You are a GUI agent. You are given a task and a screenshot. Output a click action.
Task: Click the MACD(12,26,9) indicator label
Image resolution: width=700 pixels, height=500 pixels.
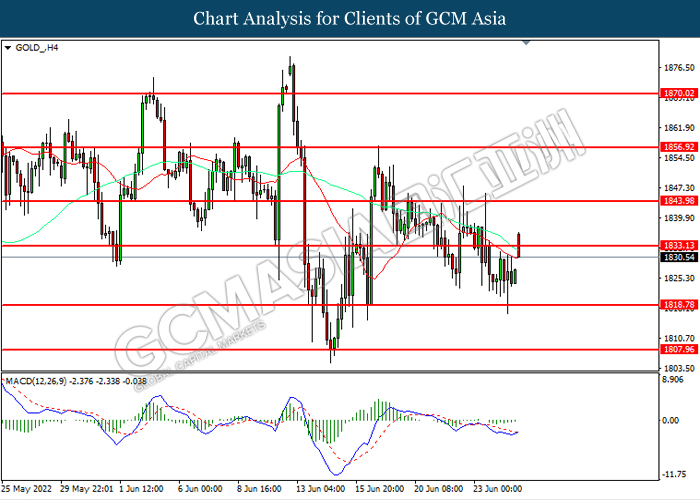36,381
